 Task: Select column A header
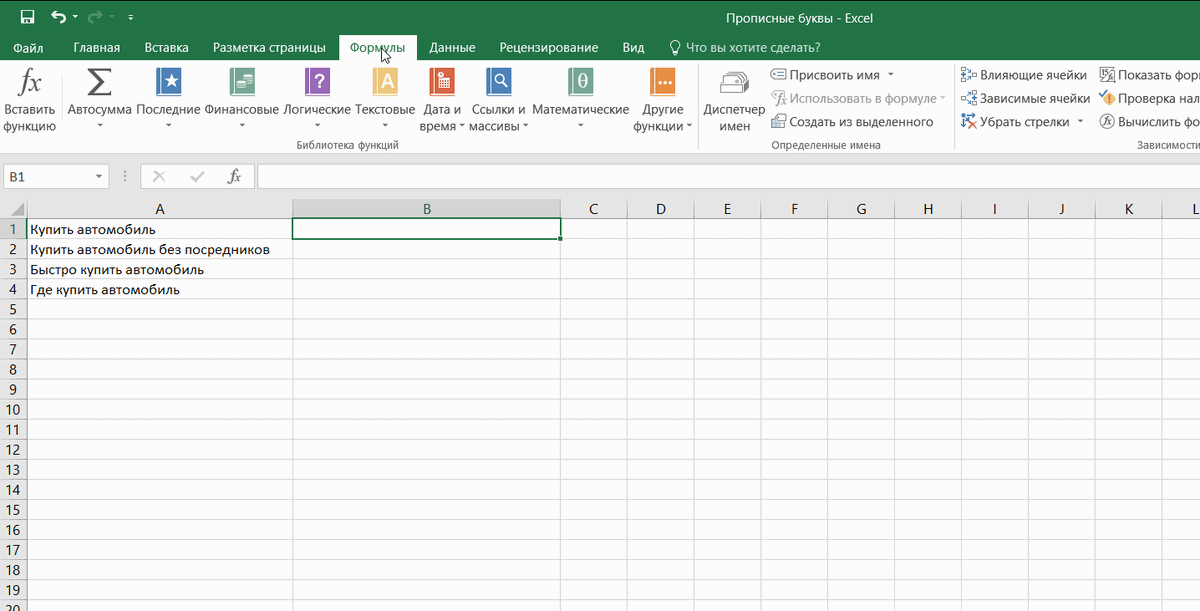click(x=160, y=209)
